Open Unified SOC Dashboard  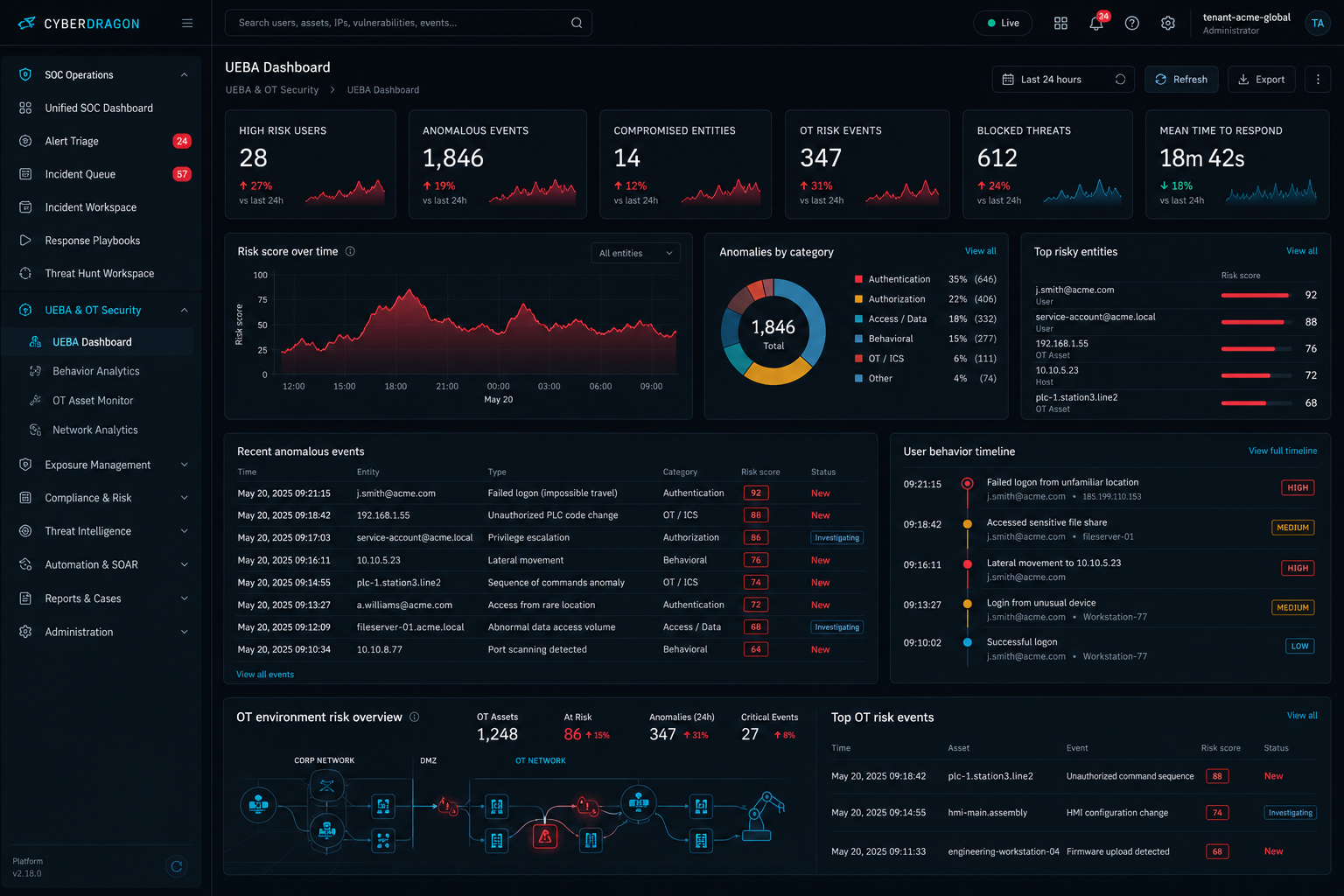pyautogui.click(x=101, y=108)
